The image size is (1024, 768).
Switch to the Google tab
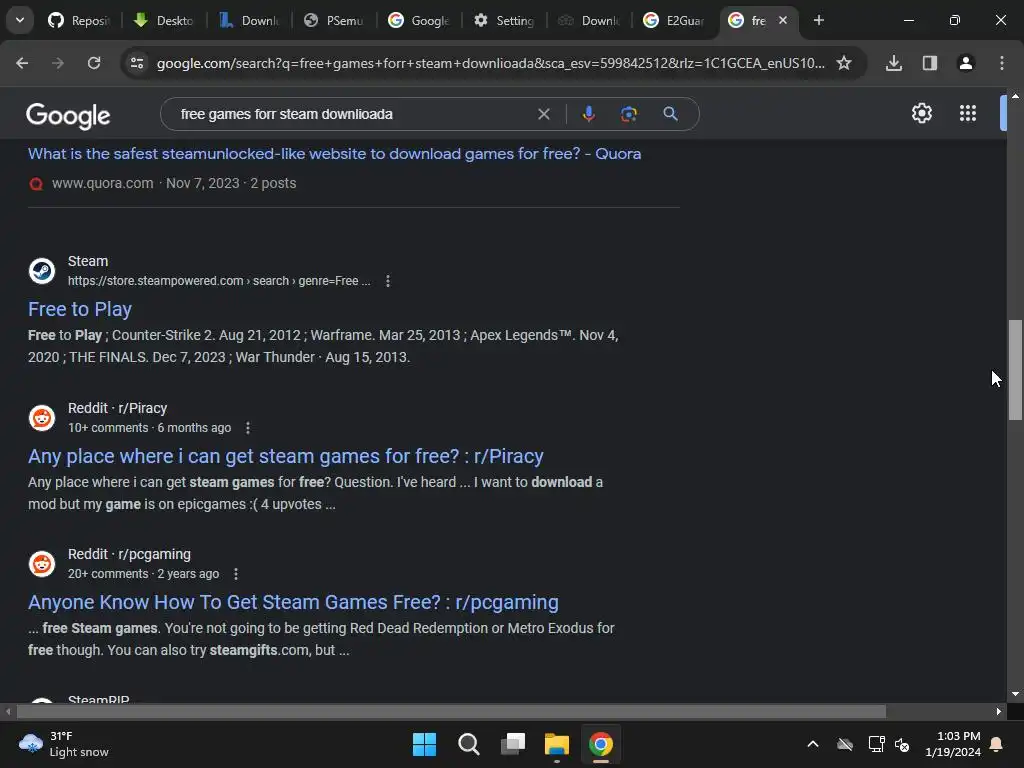pos(419,21)
